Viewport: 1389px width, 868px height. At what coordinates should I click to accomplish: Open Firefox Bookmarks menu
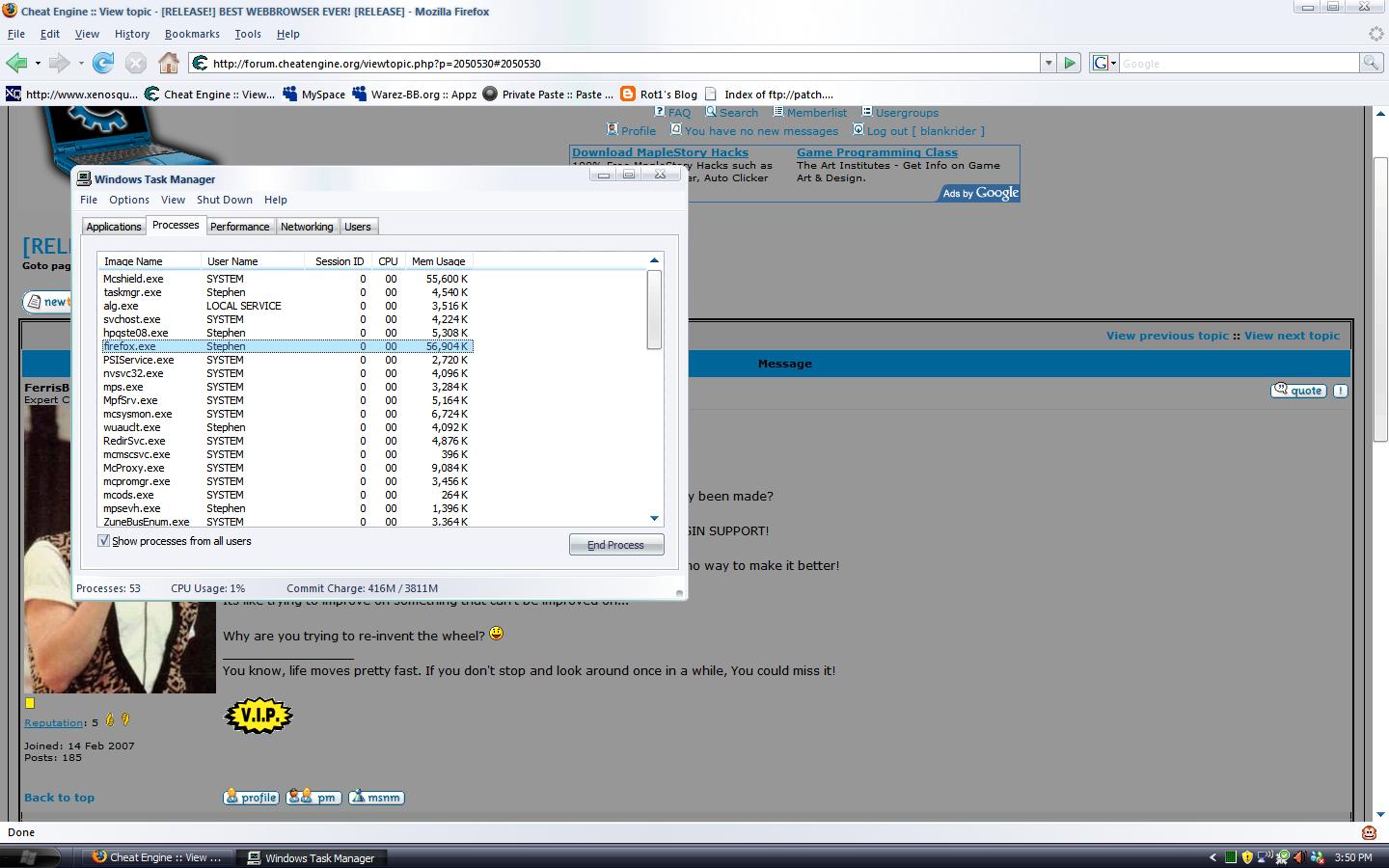tap(192, 34)
